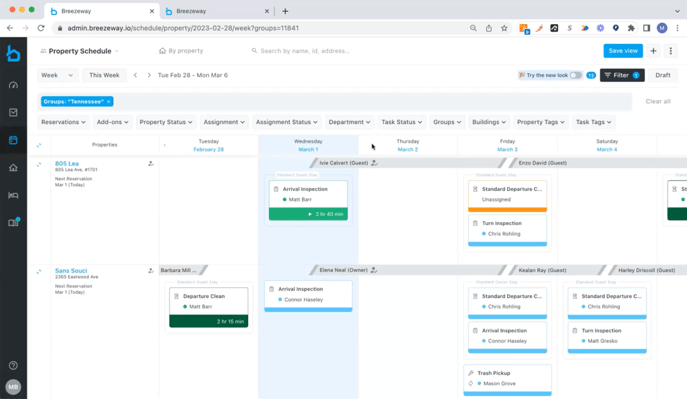
Task: Expand the Assignment filter dropdown
Action: point(224,122)
